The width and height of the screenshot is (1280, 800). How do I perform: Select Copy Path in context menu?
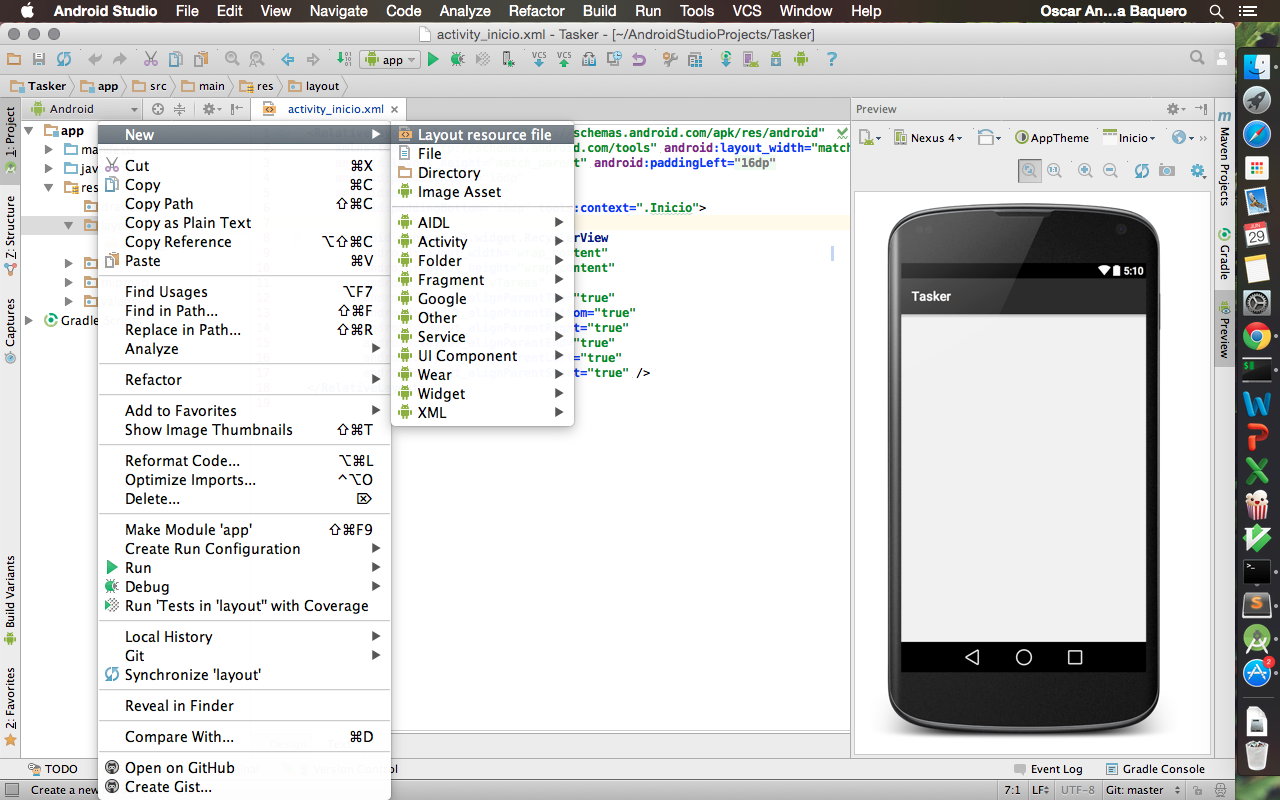[x=244, y=203]
